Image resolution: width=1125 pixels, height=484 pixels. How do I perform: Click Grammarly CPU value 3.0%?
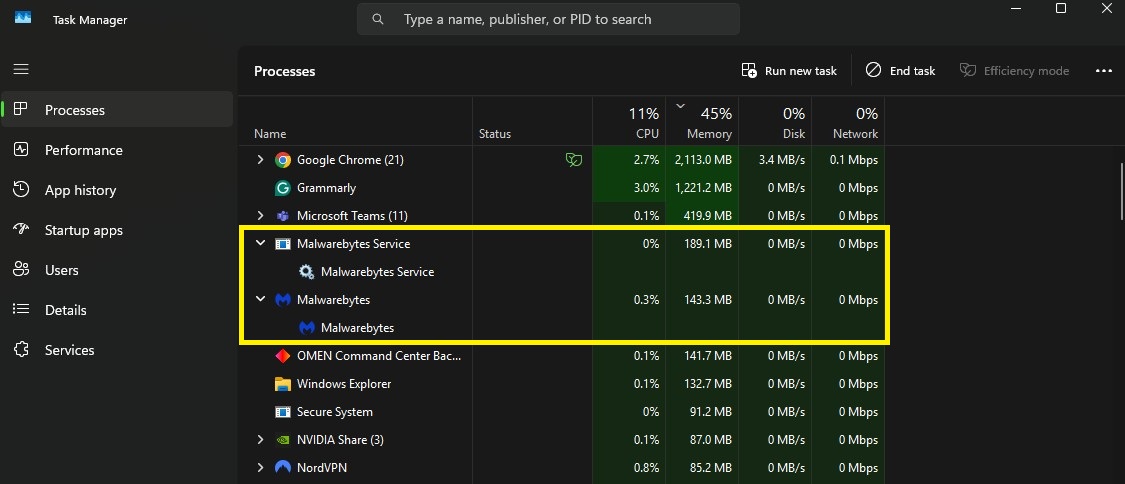[x=646, y=188]
